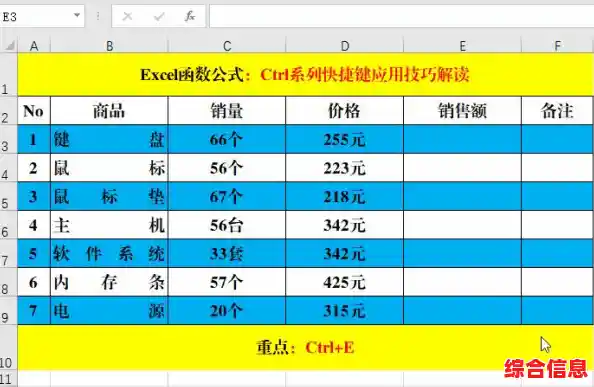Select row 5 header

click(x=8, y=197)
